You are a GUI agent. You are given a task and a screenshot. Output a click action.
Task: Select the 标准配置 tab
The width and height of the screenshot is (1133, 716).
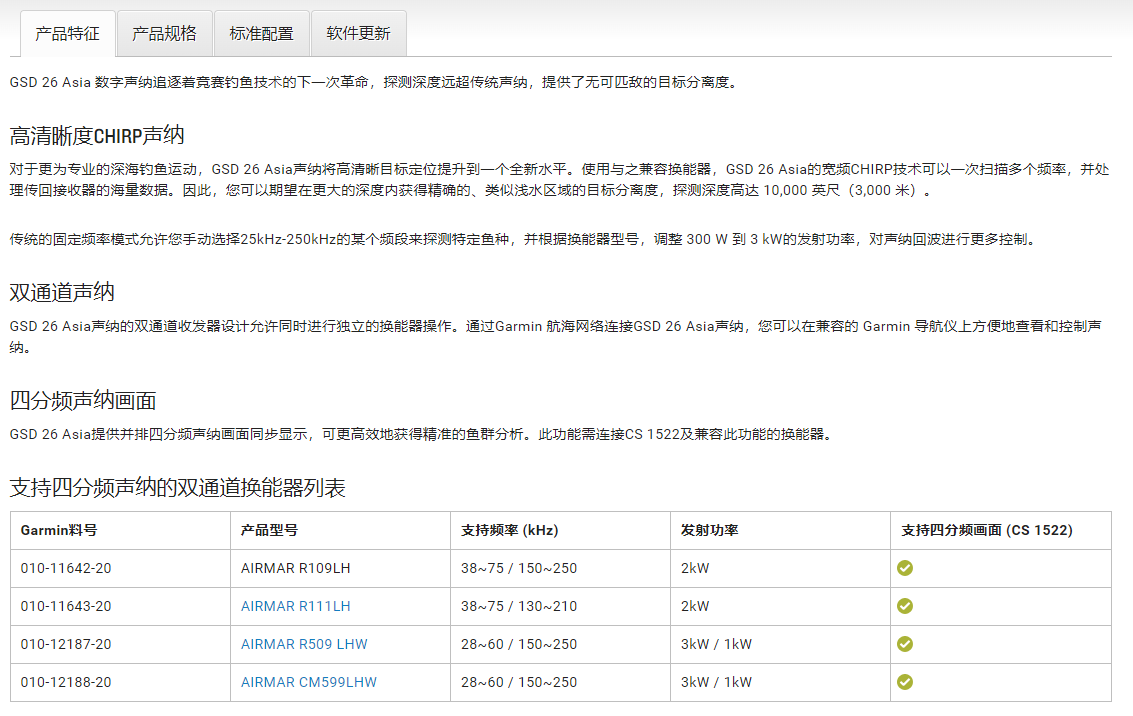[261, 33]
